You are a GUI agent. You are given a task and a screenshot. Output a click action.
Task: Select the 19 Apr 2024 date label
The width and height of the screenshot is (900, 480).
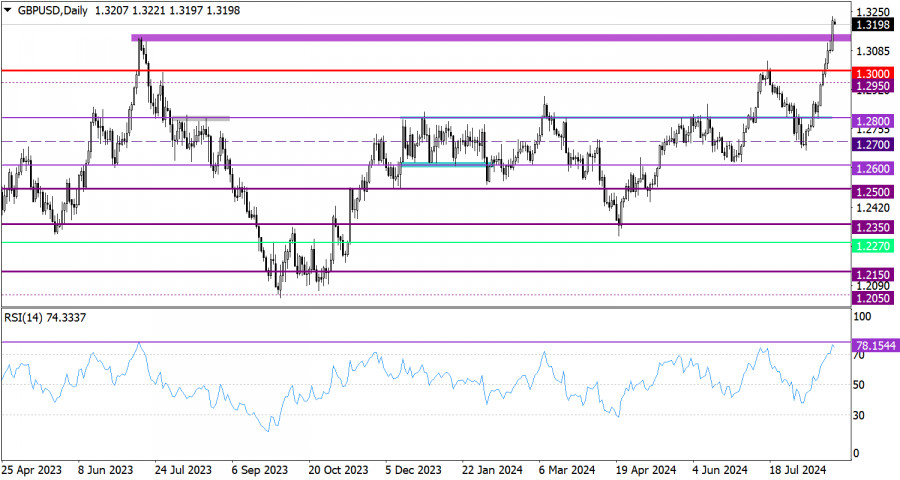(x=646, y=470)
